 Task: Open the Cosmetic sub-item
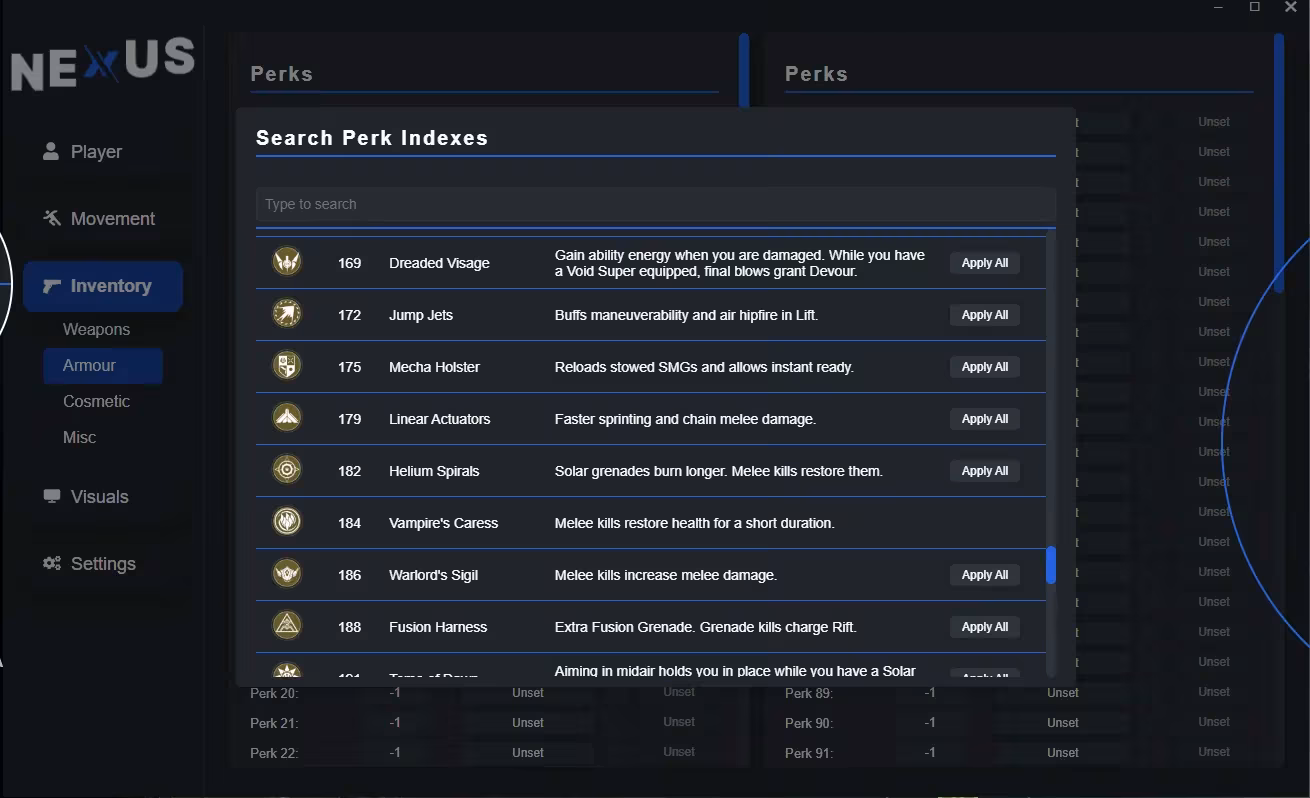tap(96, 401)
